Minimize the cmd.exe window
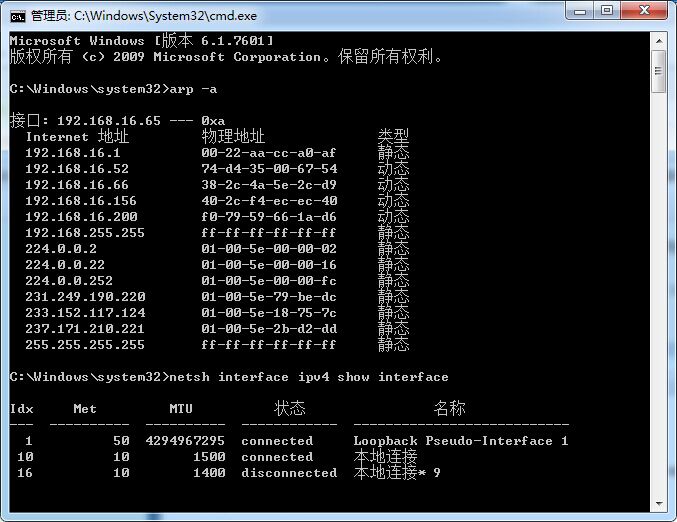Viewport: 677px width, 522px height. pyautogui.click(x=580, y=11)
